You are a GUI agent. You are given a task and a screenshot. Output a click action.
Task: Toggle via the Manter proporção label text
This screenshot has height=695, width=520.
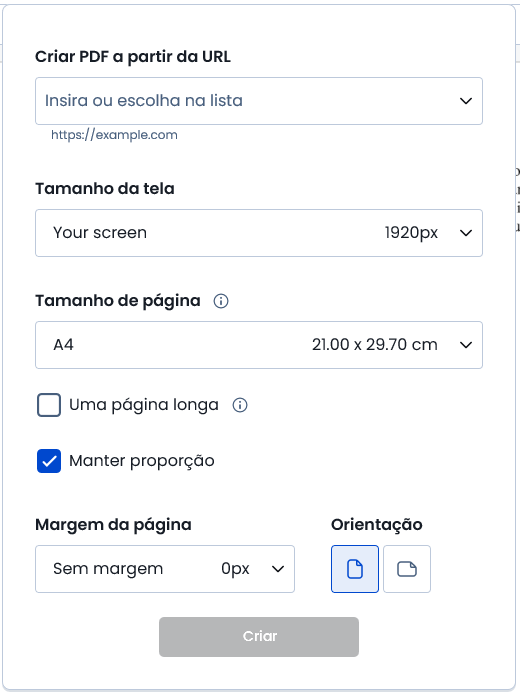click(142, 461)
